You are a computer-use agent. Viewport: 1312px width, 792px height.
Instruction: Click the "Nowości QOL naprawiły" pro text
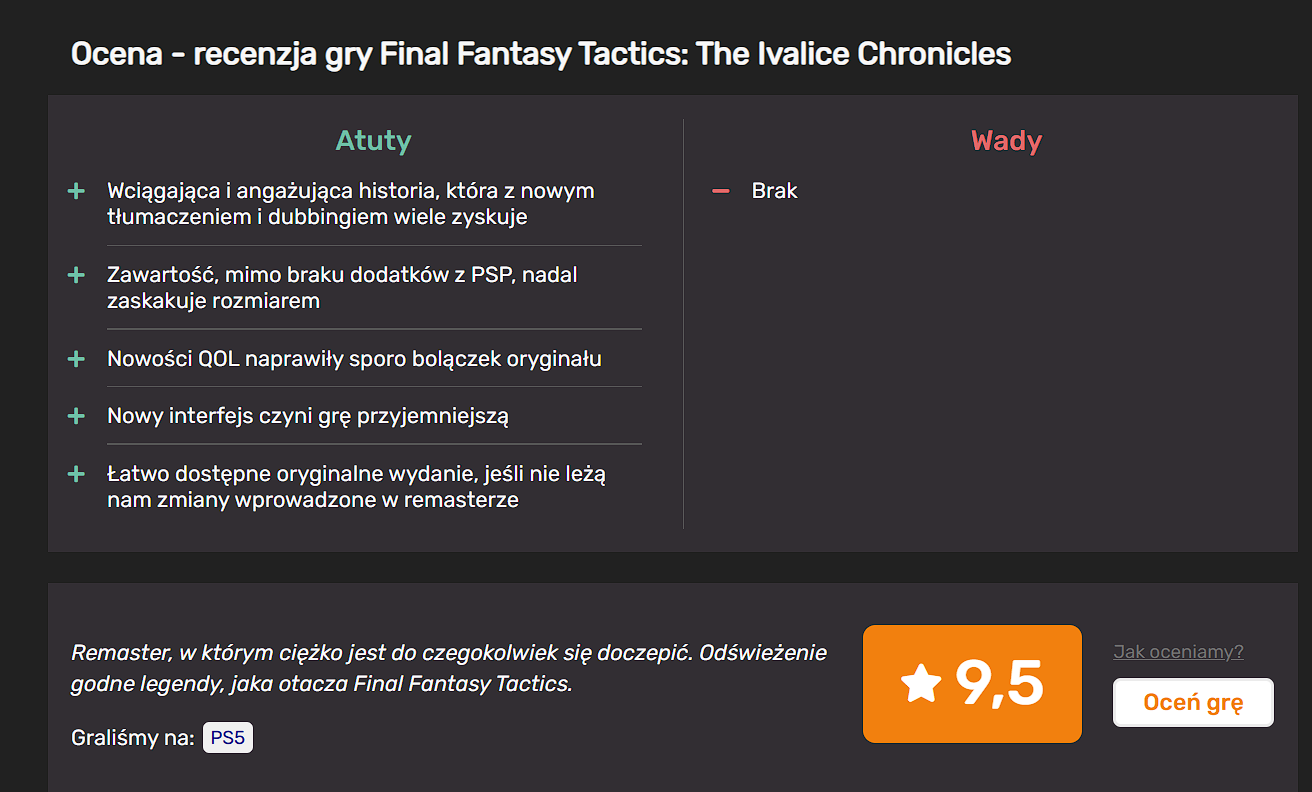354,358
